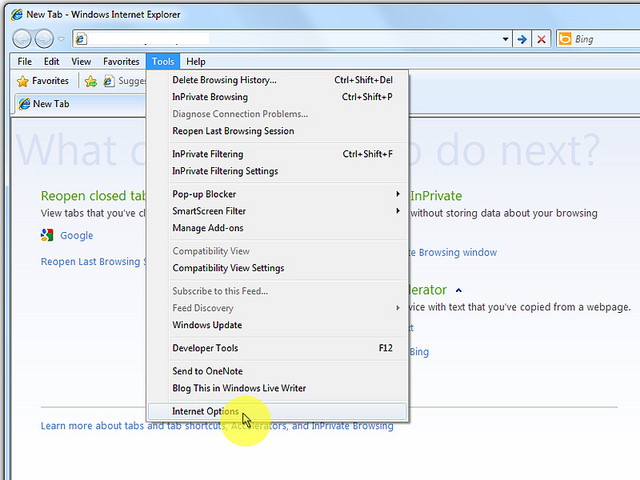Click the browser Forward arrow button
The width and height of the screenshot is (640, 480).
[45, 39]
